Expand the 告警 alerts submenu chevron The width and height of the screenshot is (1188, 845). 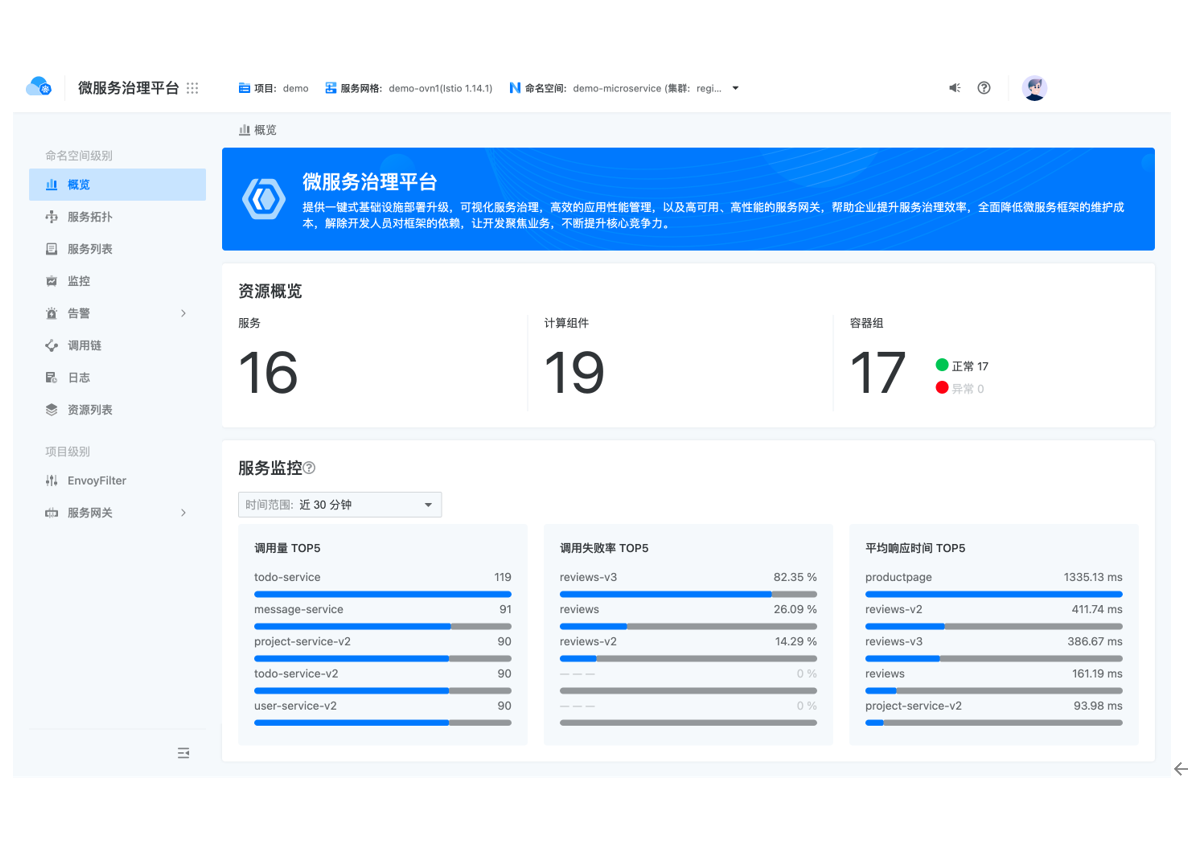183,313
